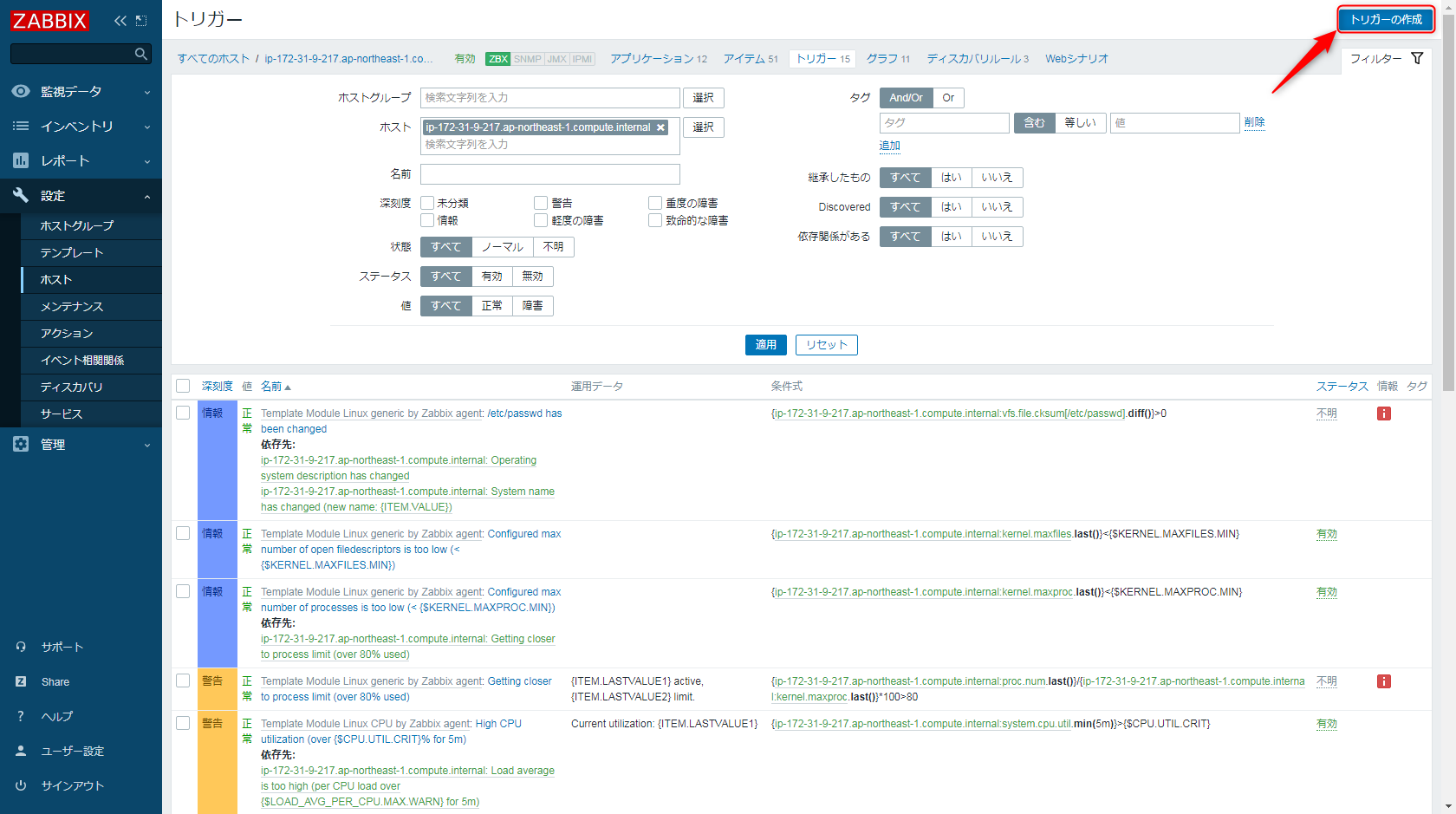This screenshot has height=814, width=1456.
Task: Click トリガーの作成 button
Action: click(1386, 19)
